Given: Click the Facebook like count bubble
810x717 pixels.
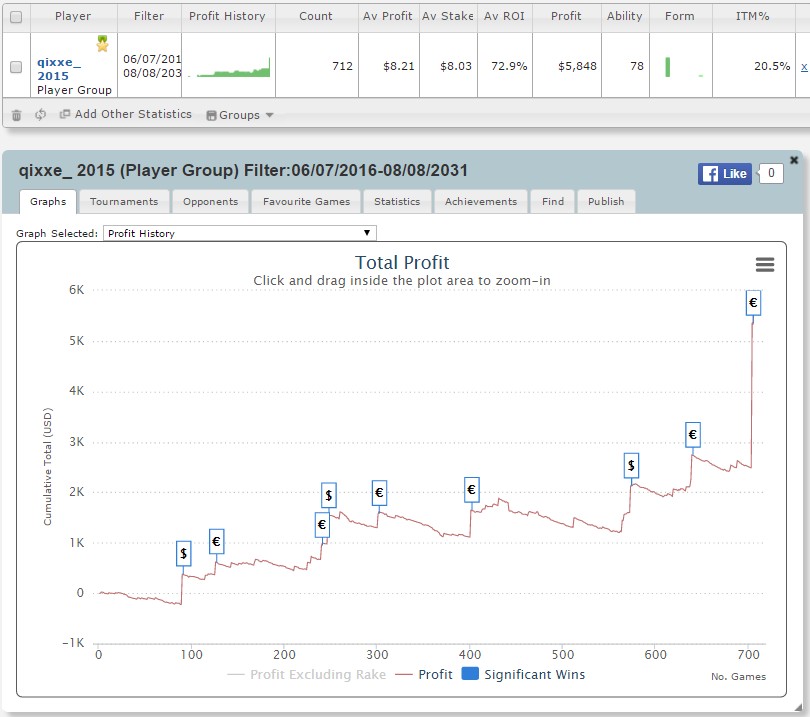Looking at the screenshot, I should [771, 173].
